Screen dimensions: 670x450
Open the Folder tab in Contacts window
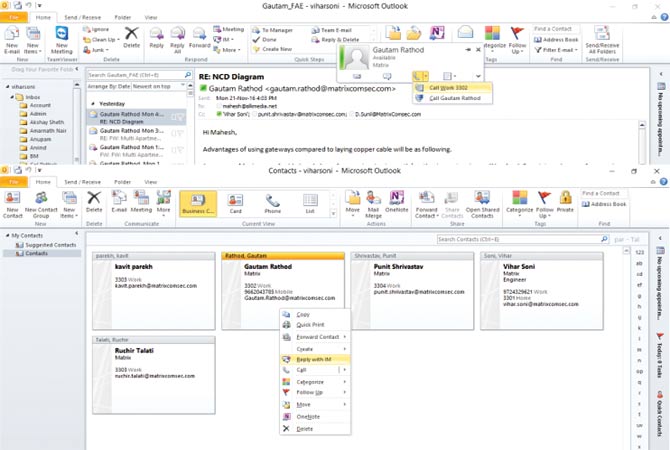tap(122, 182)
